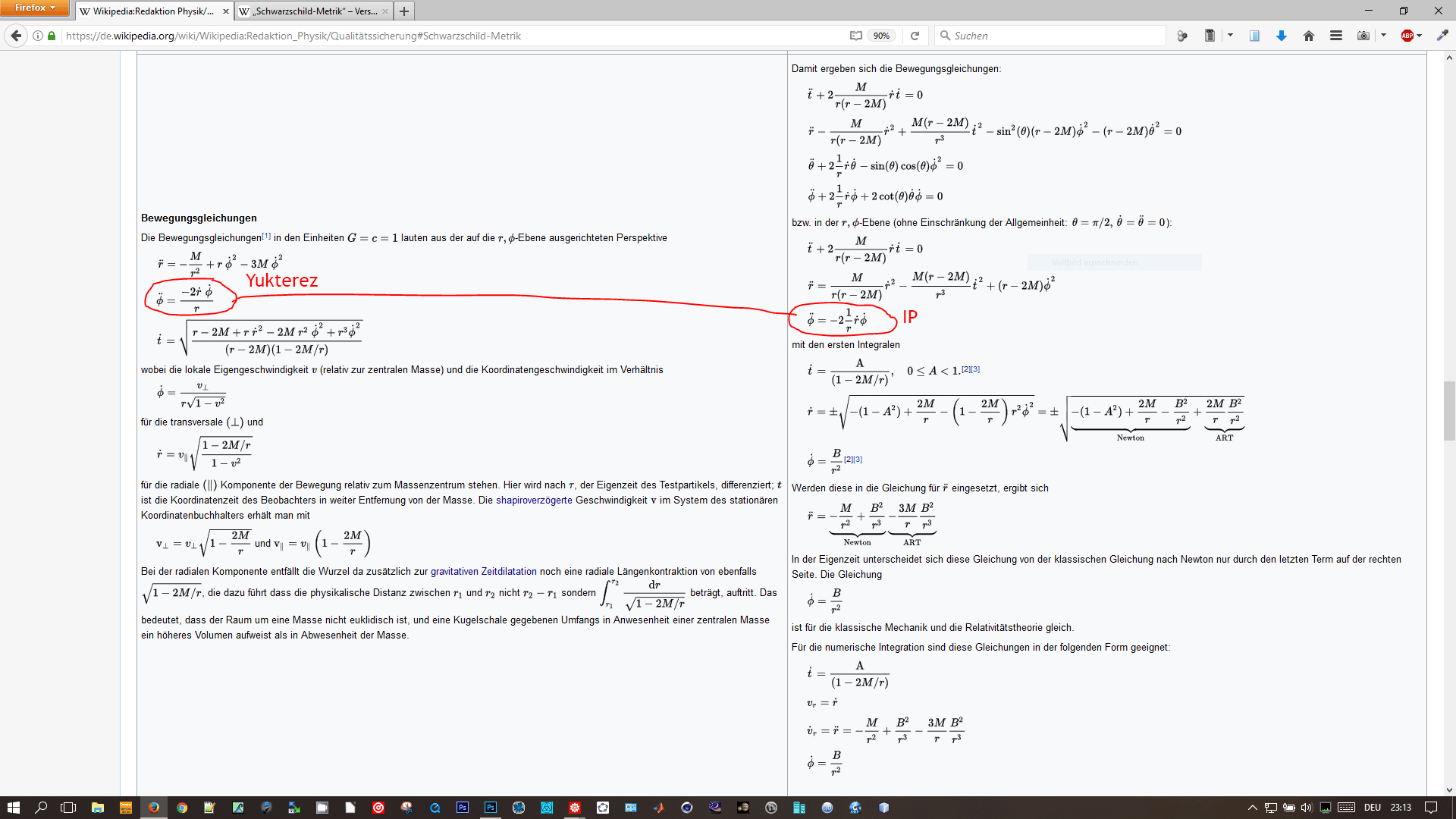Image resolution: width=1456 pixels, height=819 pixels.
Task: Switch to the Schwarzschild-Metrik Vers... tab
Action: (311, 11)
